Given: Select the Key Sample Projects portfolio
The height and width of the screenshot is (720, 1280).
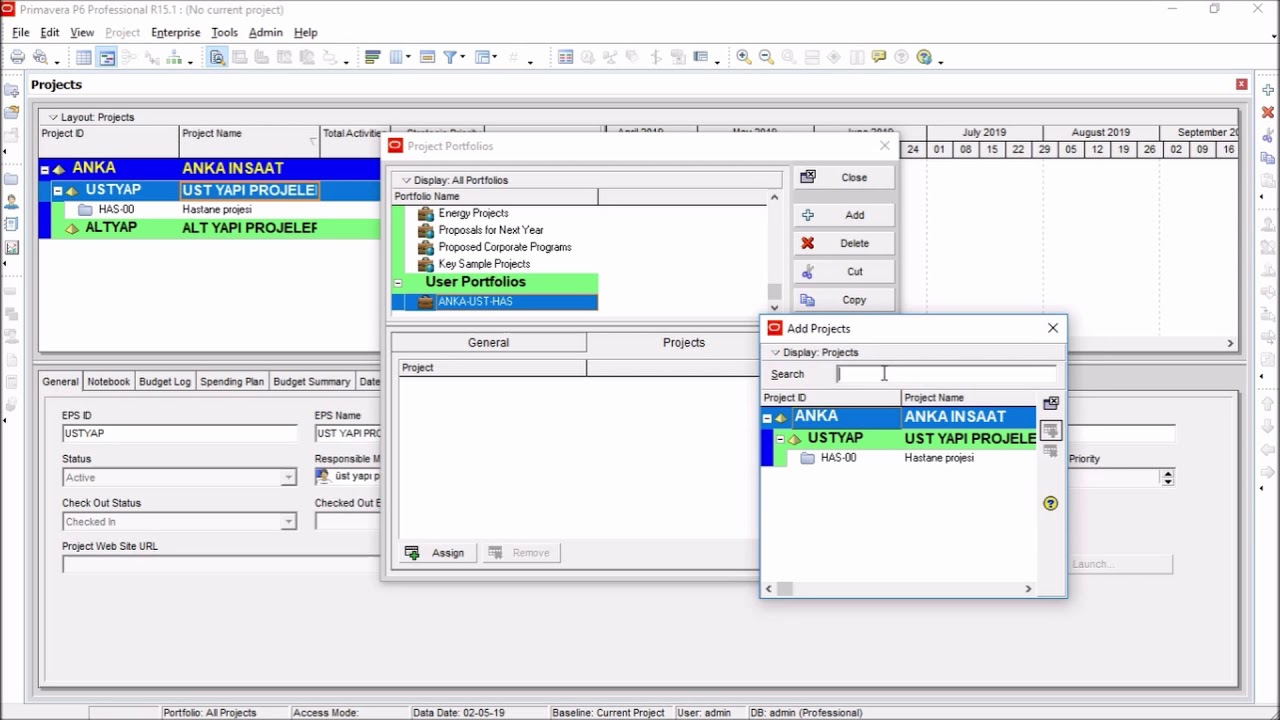Looking at the screenshot, I should pos(484,264).
